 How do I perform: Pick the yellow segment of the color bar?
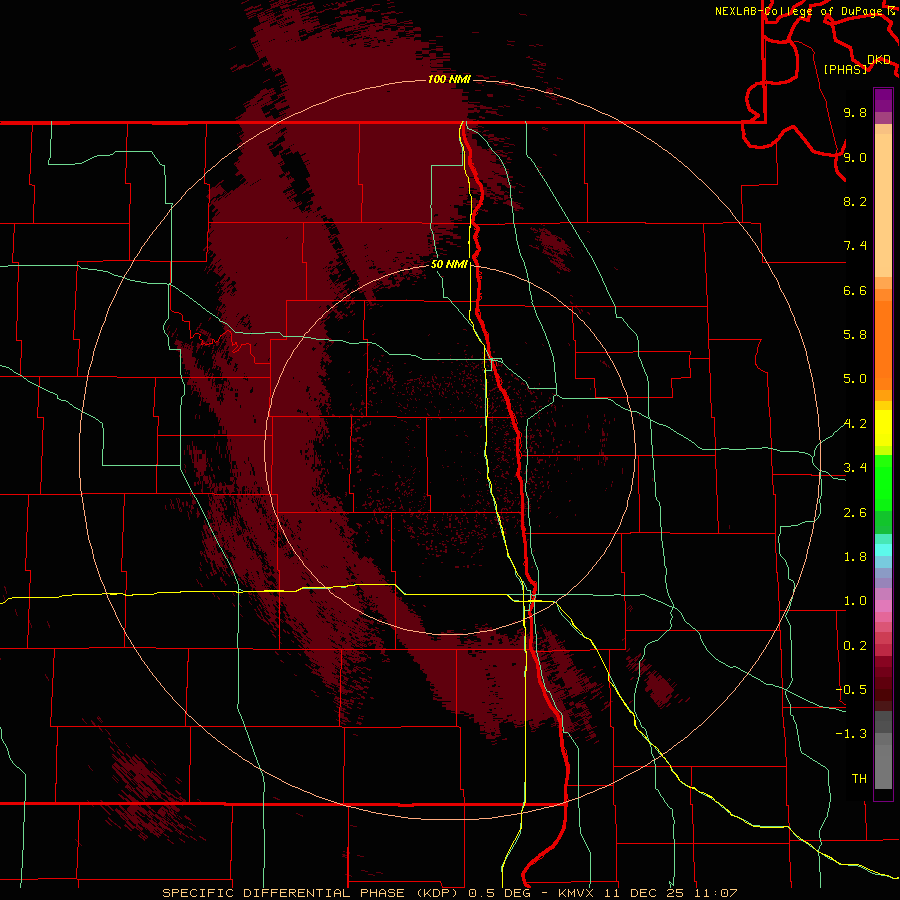tap(883, 428)
